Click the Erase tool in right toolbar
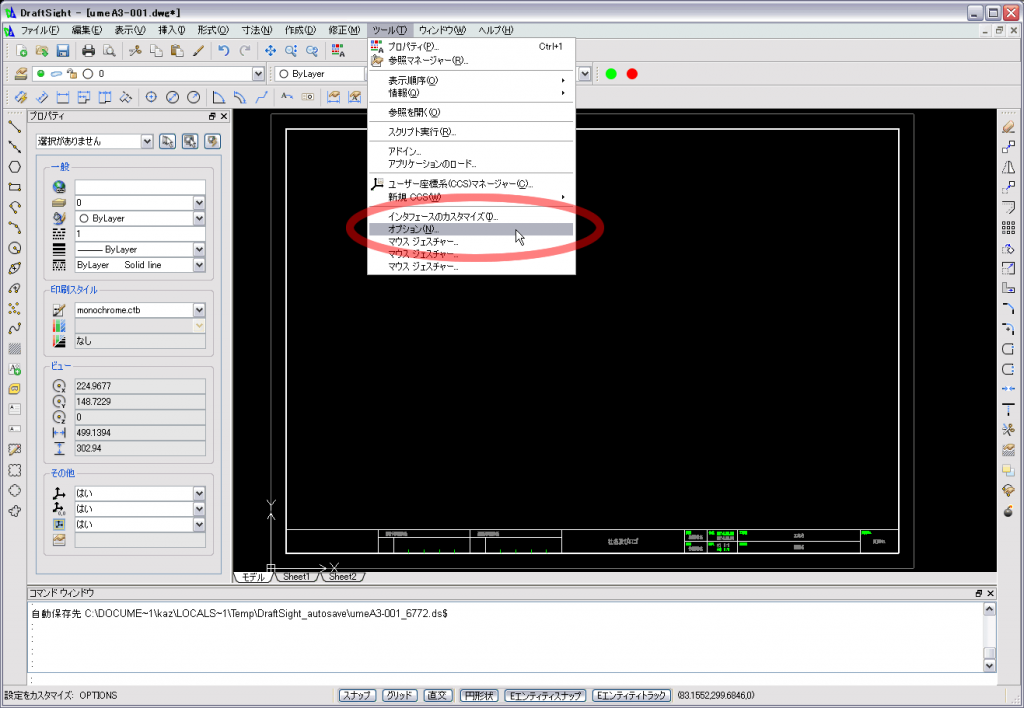1024x708 pixels. tap(1008, 127)
